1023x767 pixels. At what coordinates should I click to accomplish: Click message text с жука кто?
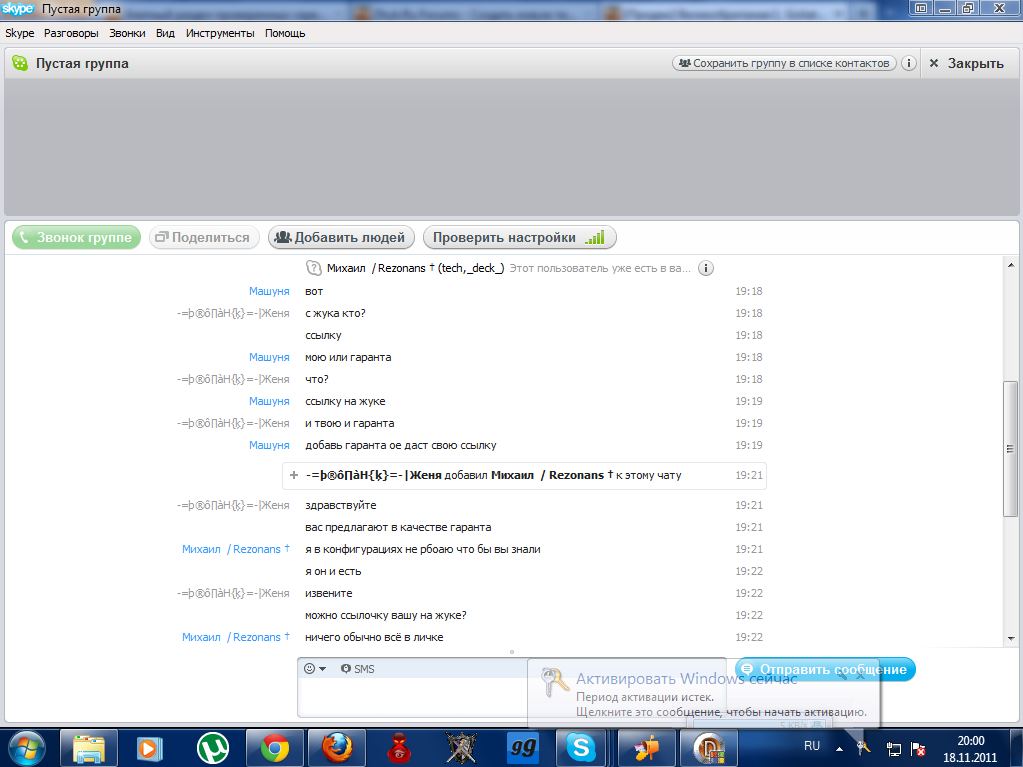(335, 314)
